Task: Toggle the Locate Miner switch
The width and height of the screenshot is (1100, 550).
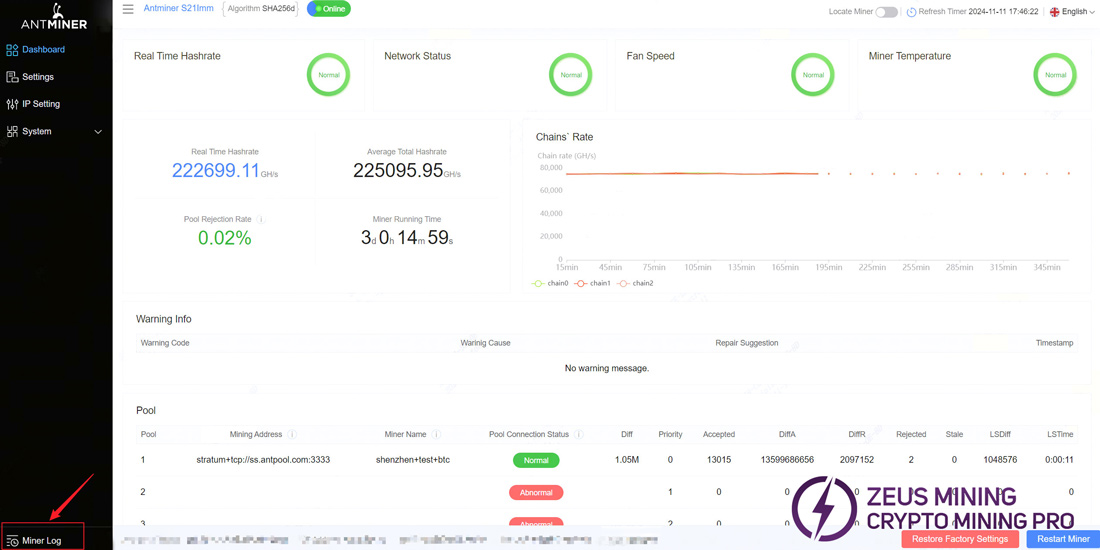Action: point(886,12)
